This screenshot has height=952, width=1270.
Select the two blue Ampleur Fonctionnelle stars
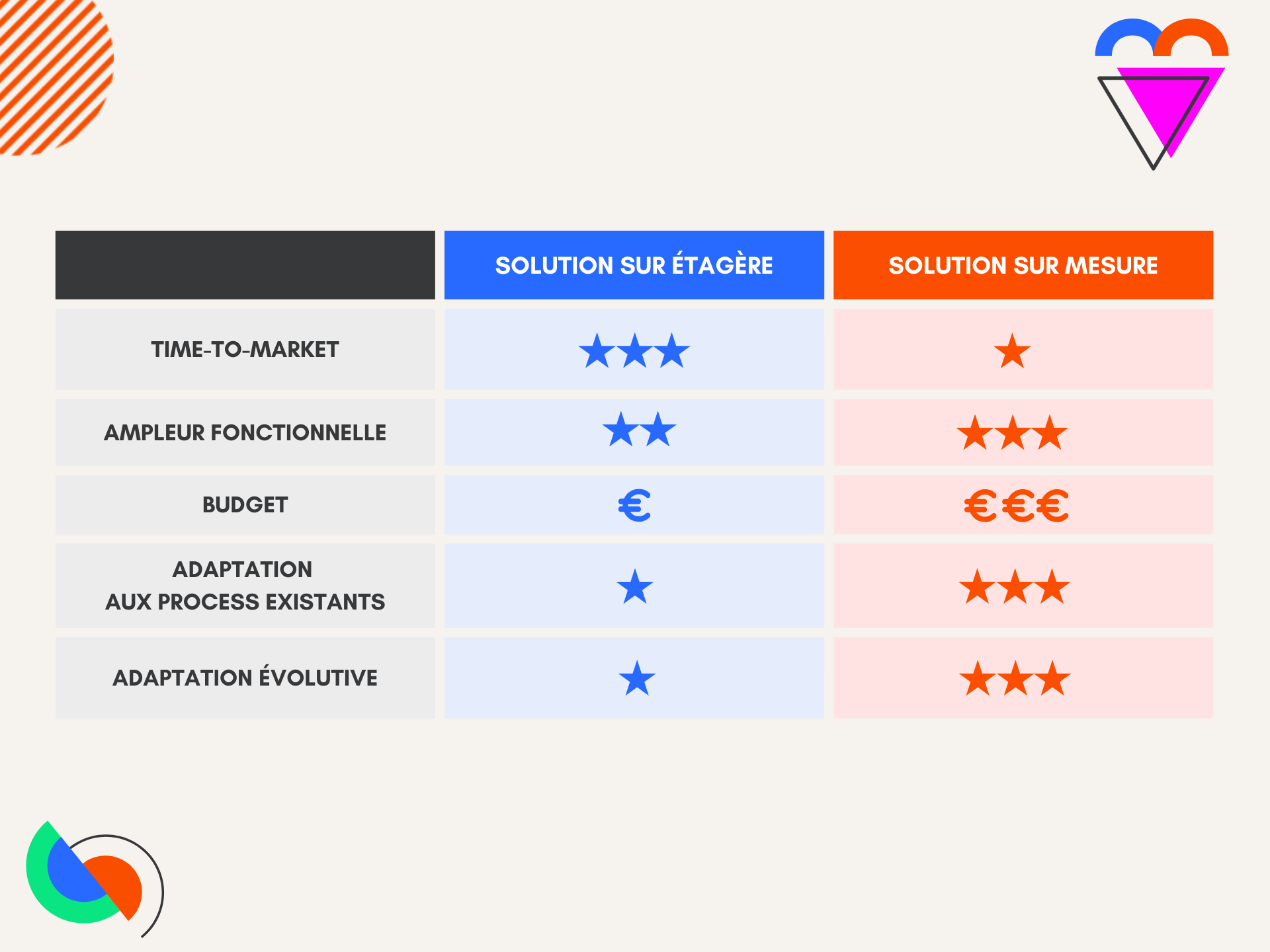tap(640, 430)
